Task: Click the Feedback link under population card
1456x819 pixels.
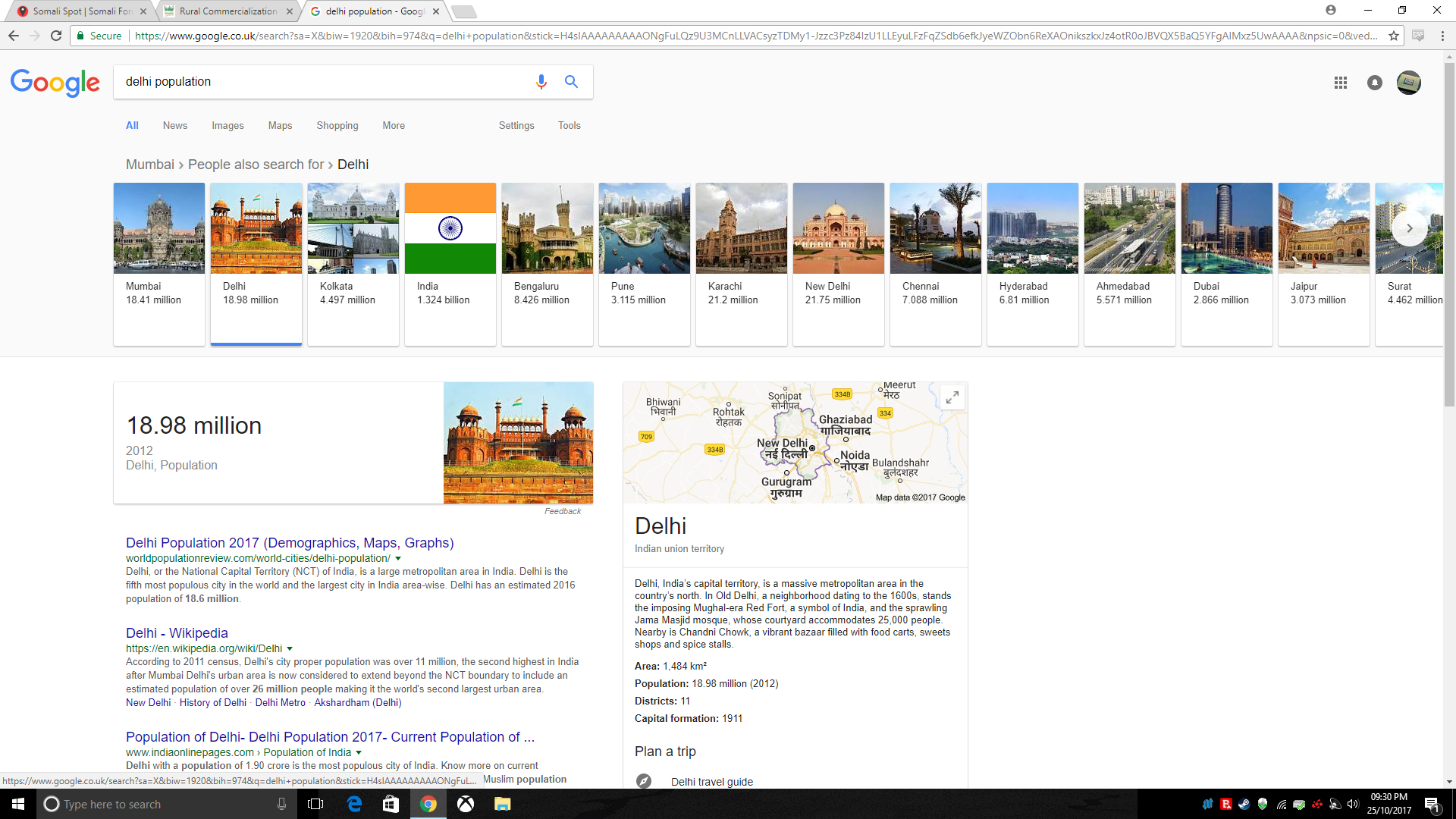Action: (563, 511)
